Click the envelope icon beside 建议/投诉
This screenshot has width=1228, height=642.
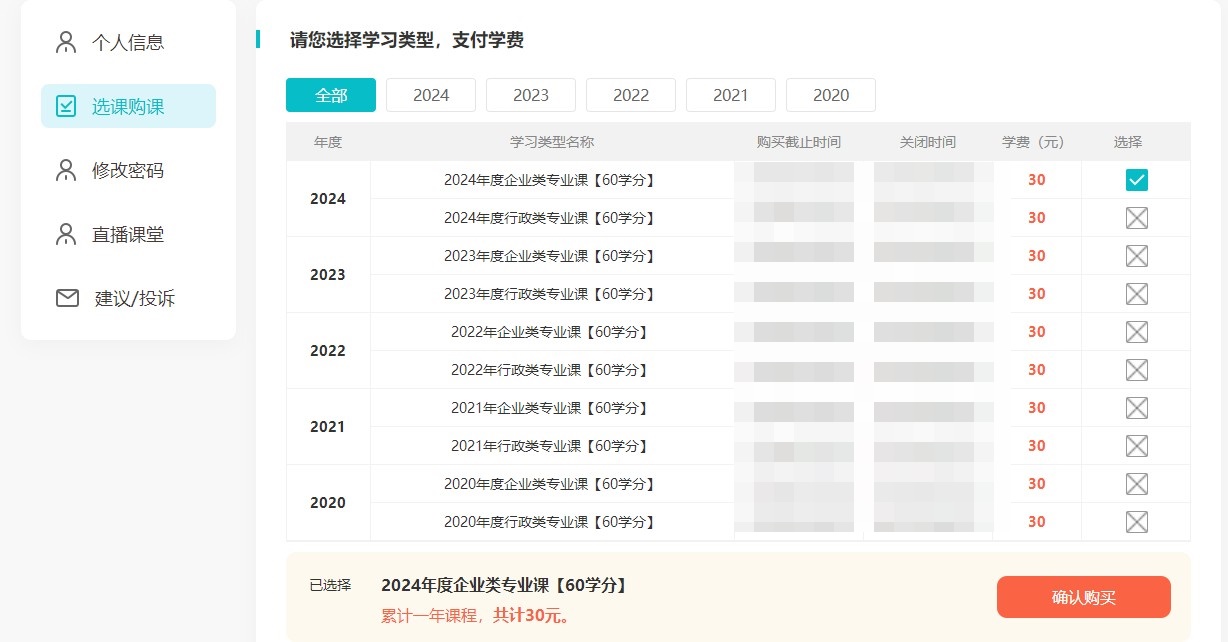pyautogui.click(x=67, y=298)
